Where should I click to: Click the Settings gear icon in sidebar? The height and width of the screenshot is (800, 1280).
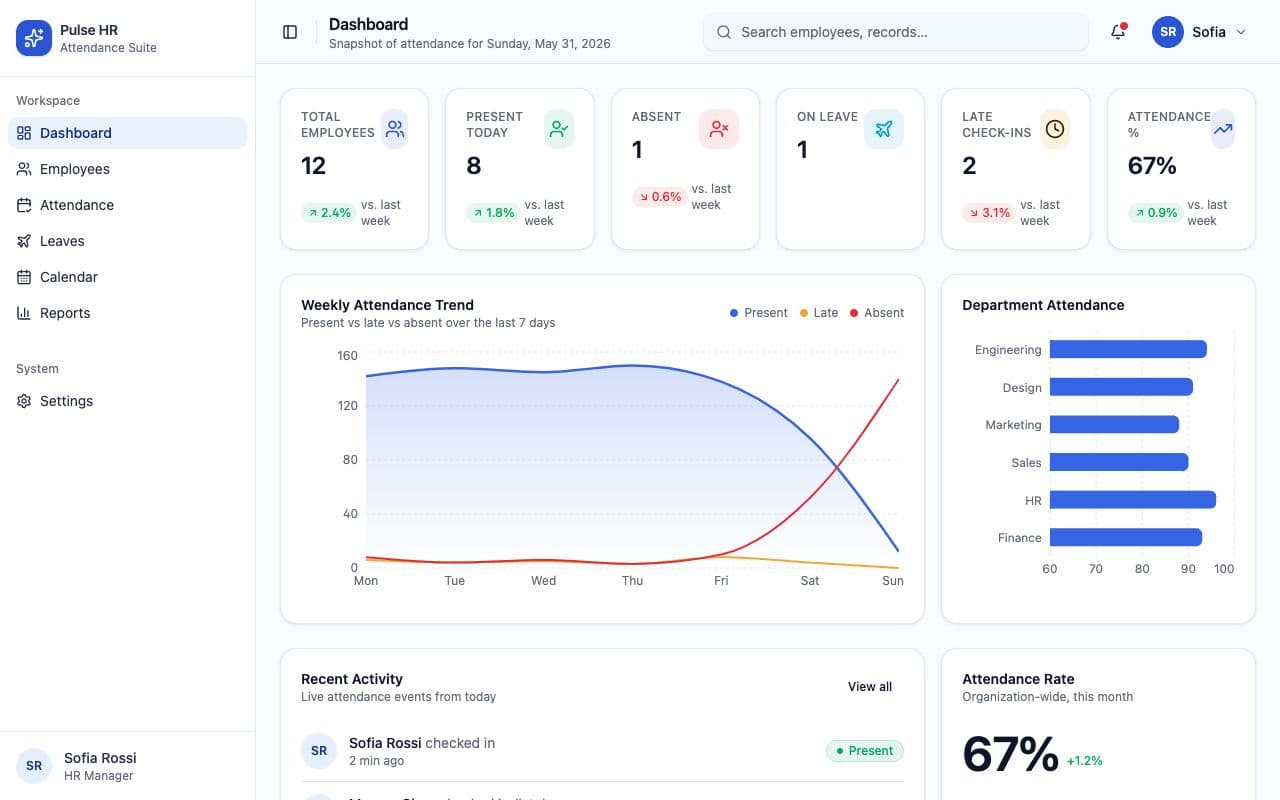24,401
